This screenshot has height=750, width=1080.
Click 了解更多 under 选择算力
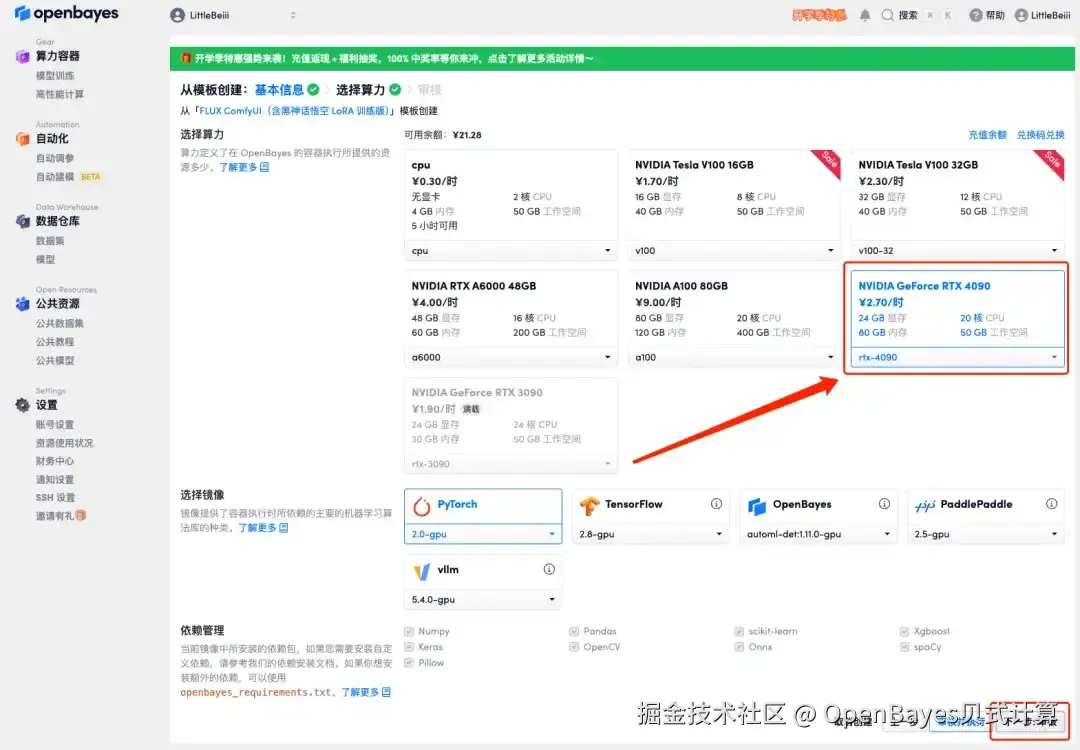pos(244,167)
